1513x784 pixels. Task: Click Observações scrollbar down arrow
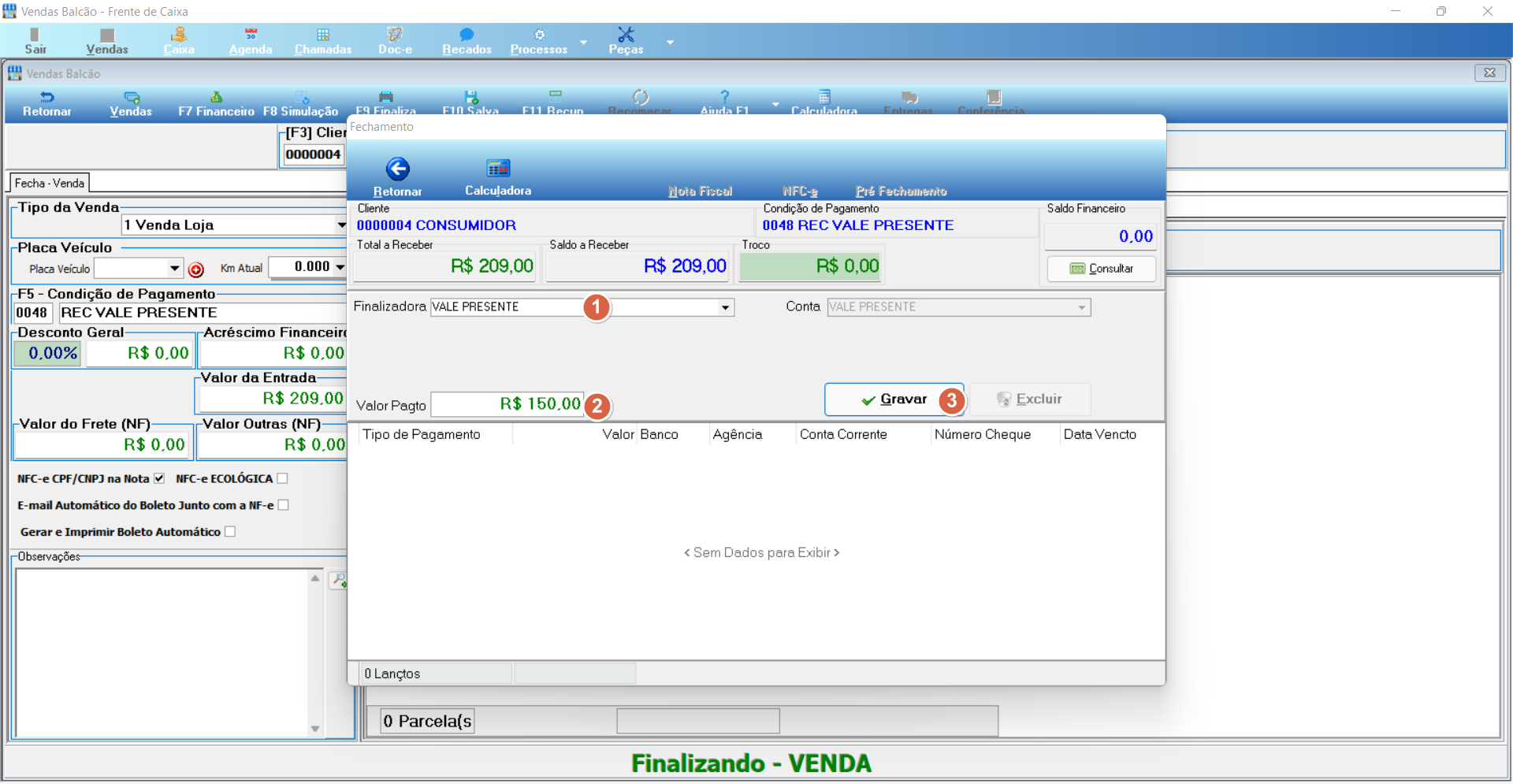(315, 729)
